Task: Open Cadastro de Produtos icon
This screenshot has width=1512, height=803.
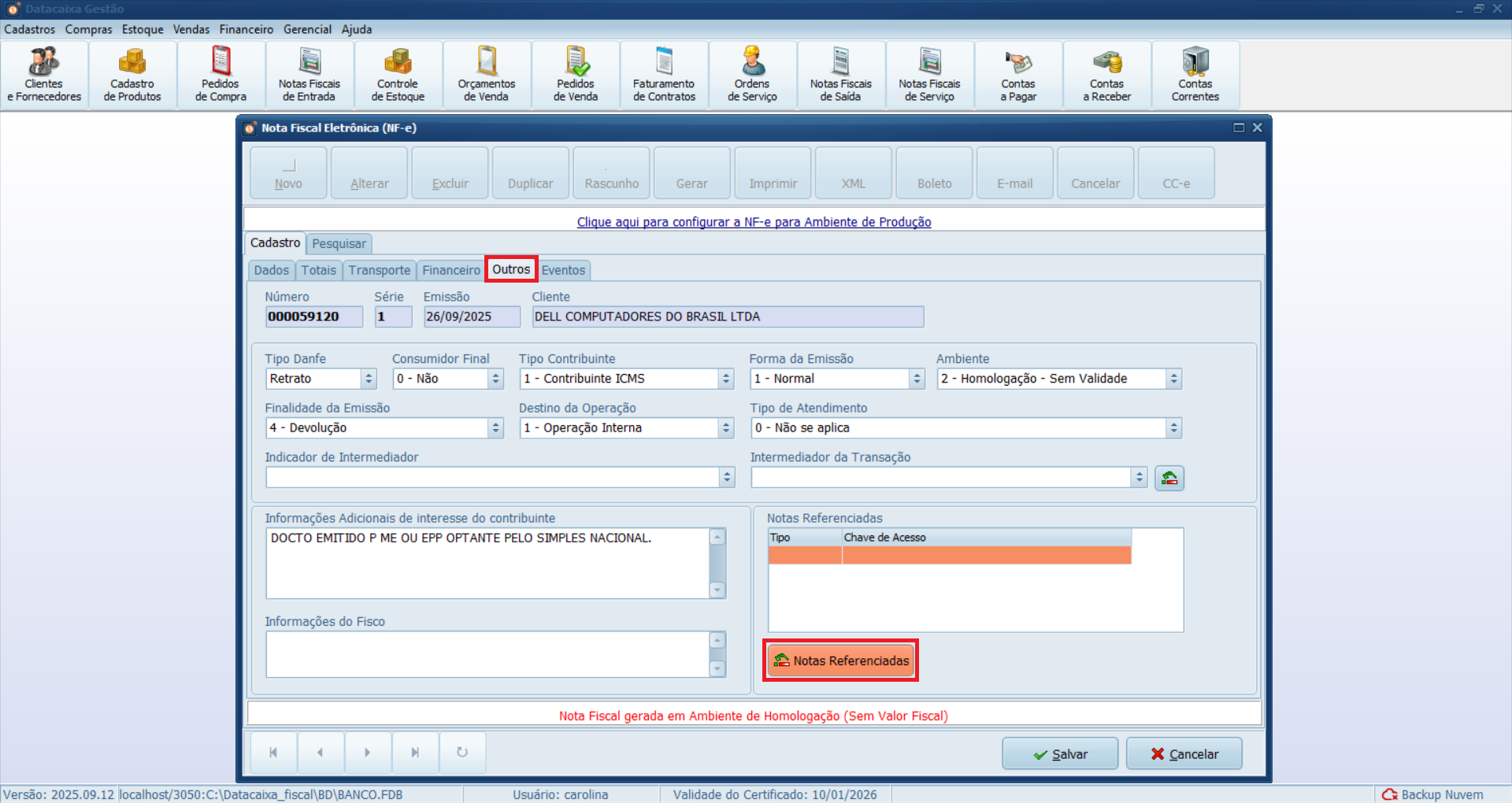Action: [132, 76]
